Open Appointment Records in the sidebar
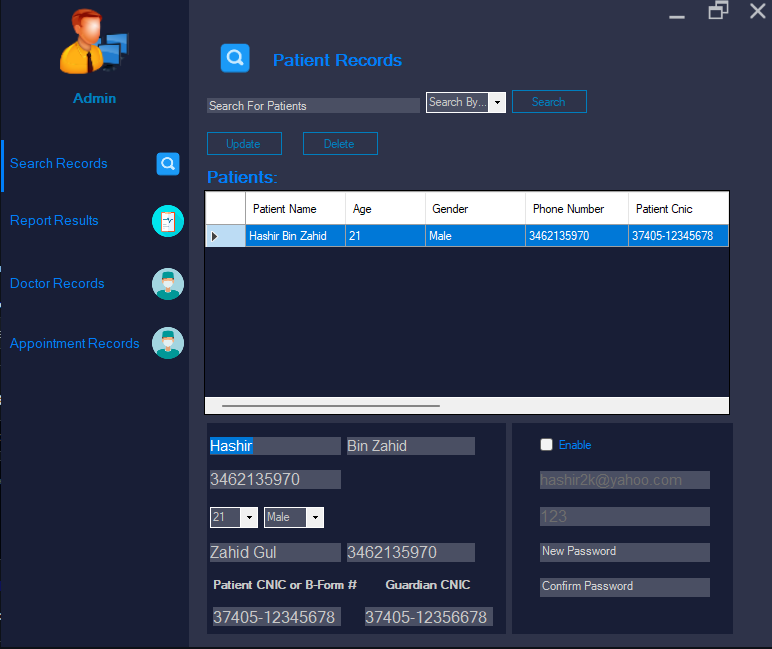 click(x=75, y=343)
